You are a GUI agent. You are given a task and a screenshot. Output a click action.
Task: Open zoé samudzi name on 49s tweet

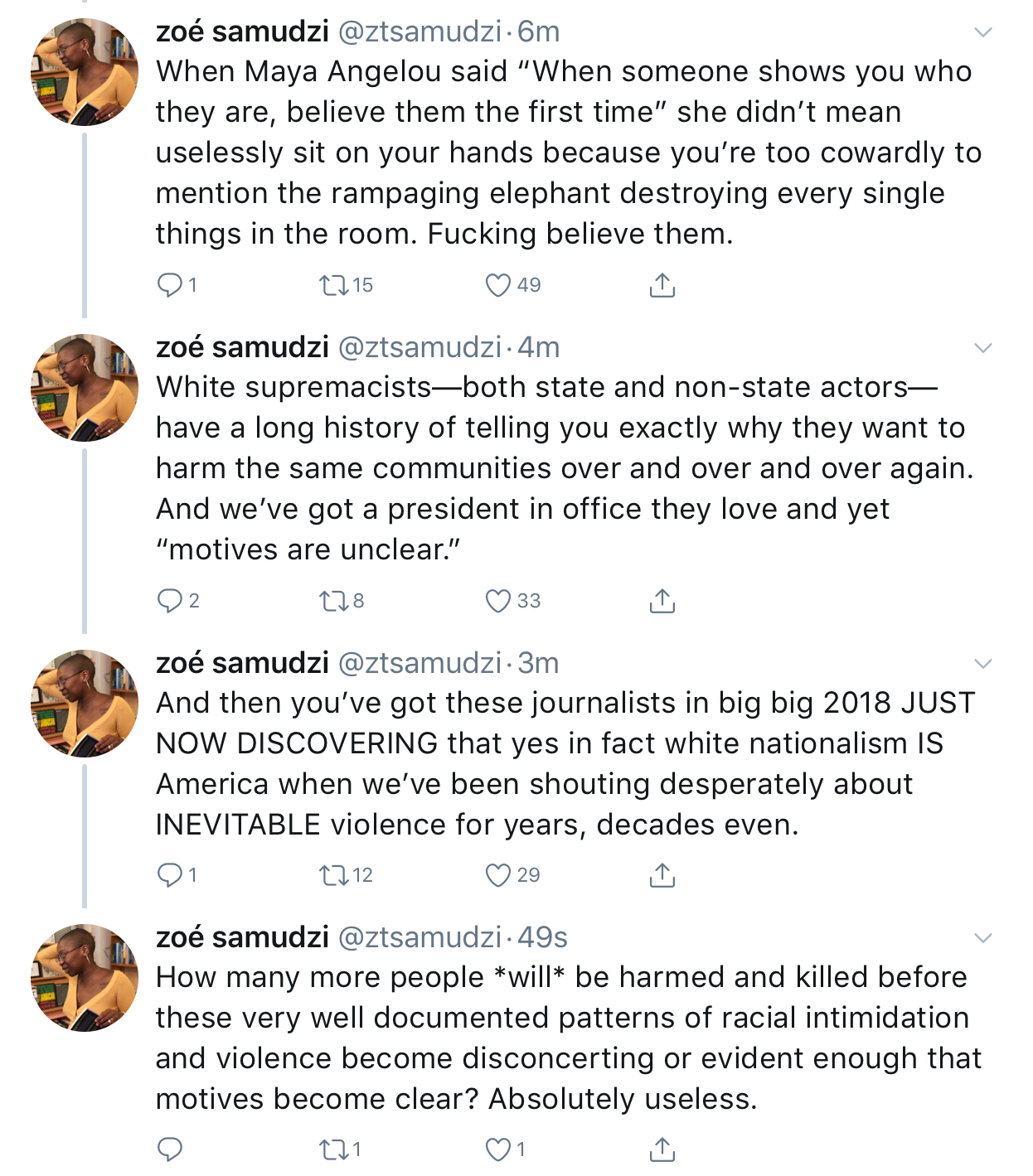[242, 937]
